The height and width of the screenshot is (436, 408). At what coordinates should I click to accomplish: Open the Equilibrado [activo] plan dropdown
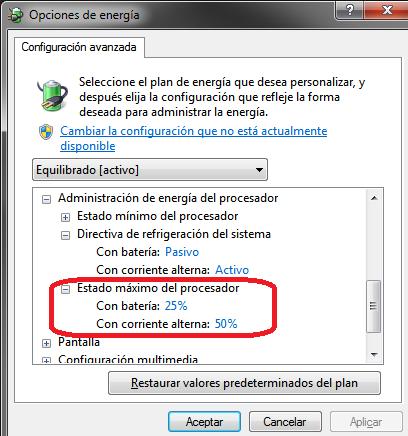coord(150,170)
